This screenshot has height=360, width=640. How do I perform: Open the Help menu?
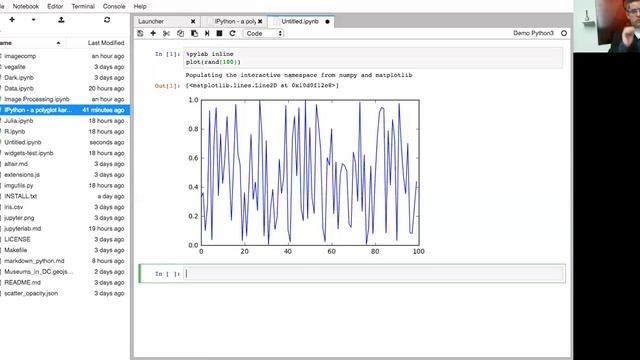[140, 7]
